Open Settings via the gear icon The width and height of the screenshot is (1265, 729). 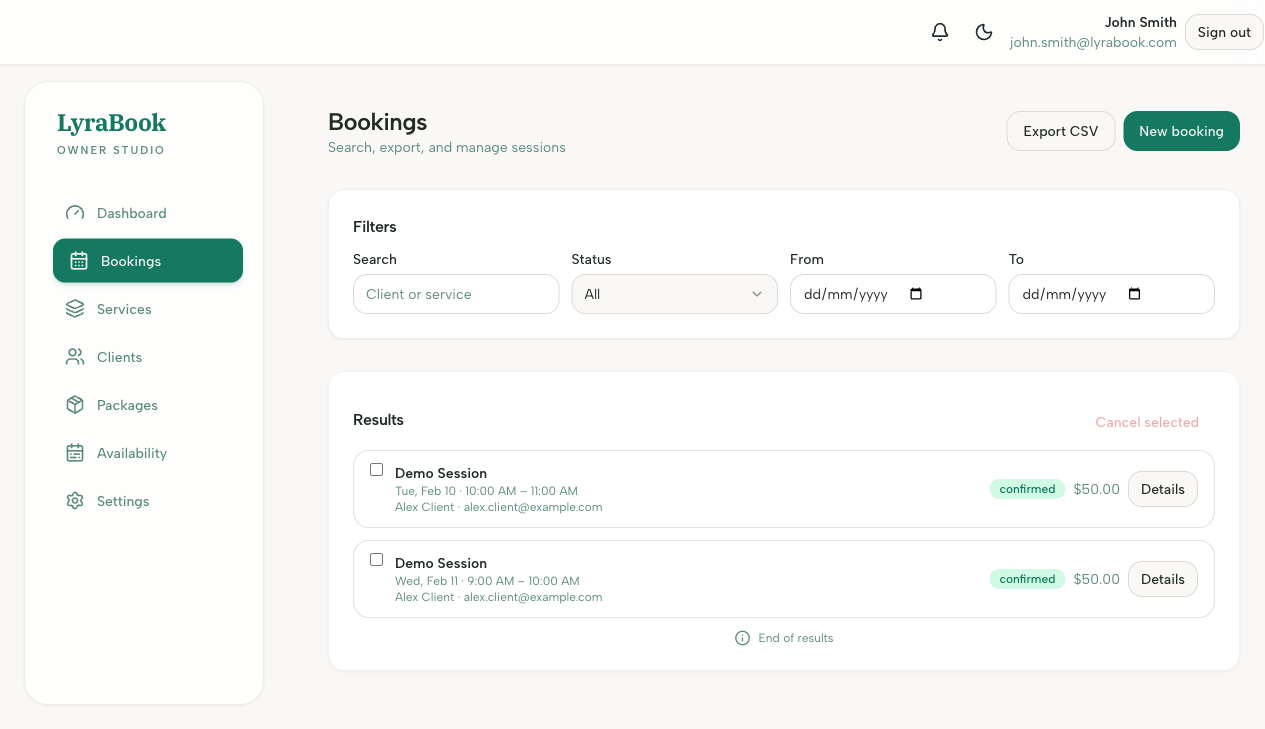tap(75, 500)
